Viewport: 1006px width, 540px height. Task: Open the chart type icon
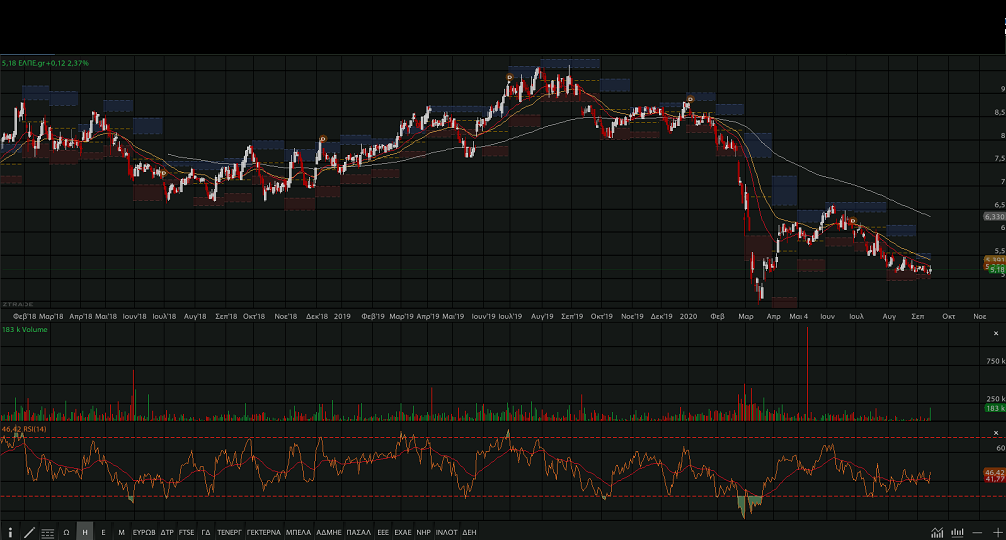click(x=937, y=532)
